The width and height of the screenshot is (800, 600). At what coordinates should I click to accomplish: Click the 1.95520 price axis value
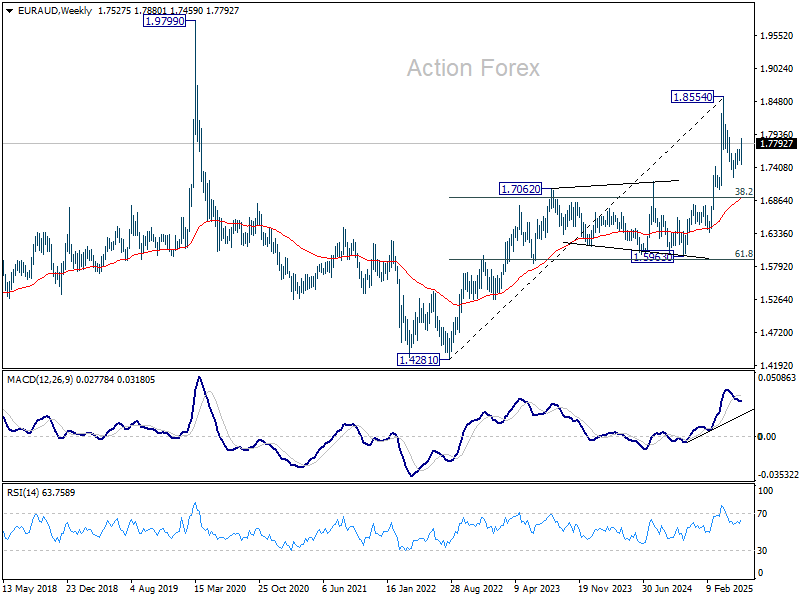[777, 36]
